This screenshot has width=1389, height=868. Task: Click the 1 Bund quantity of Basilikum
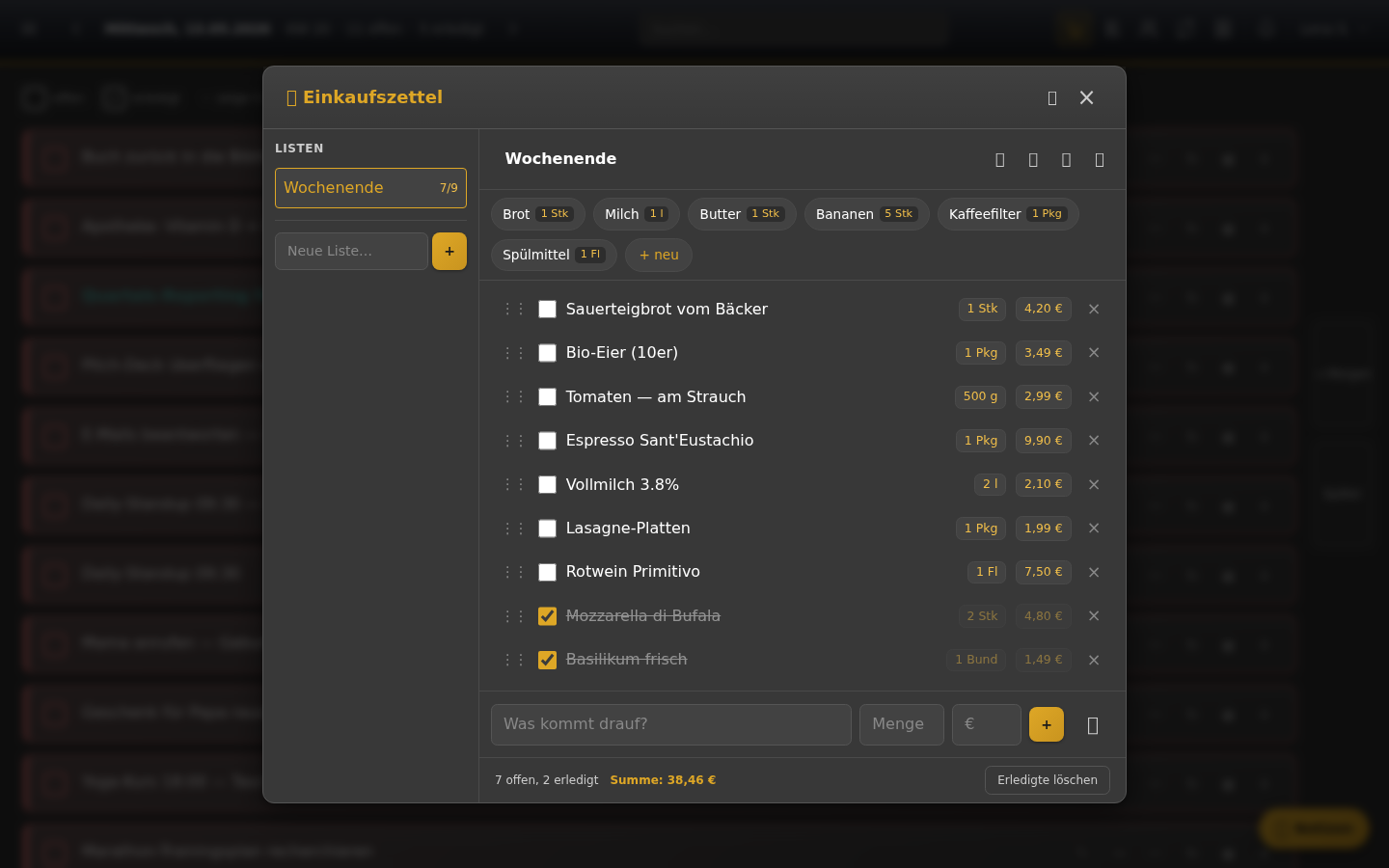pyautogui.click(x=976, y=660)
